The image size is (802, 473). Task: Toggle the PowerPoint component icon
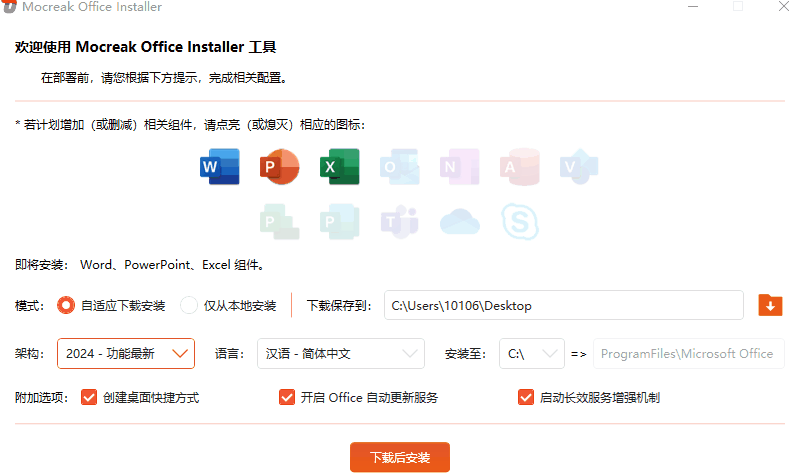click(x=279, y=167)
